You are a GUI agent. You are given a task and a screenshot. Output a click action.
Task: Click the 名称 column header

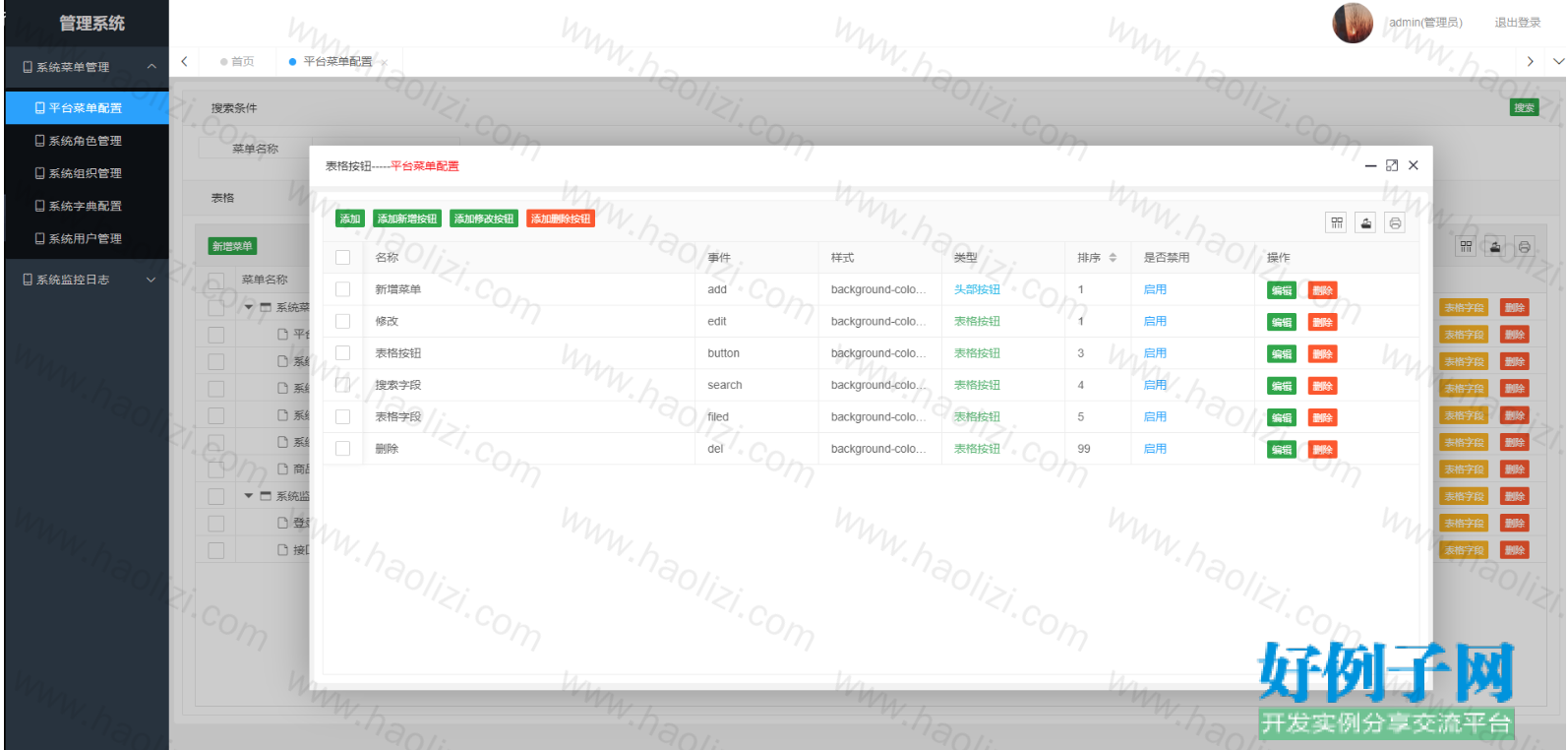[387, 258]
